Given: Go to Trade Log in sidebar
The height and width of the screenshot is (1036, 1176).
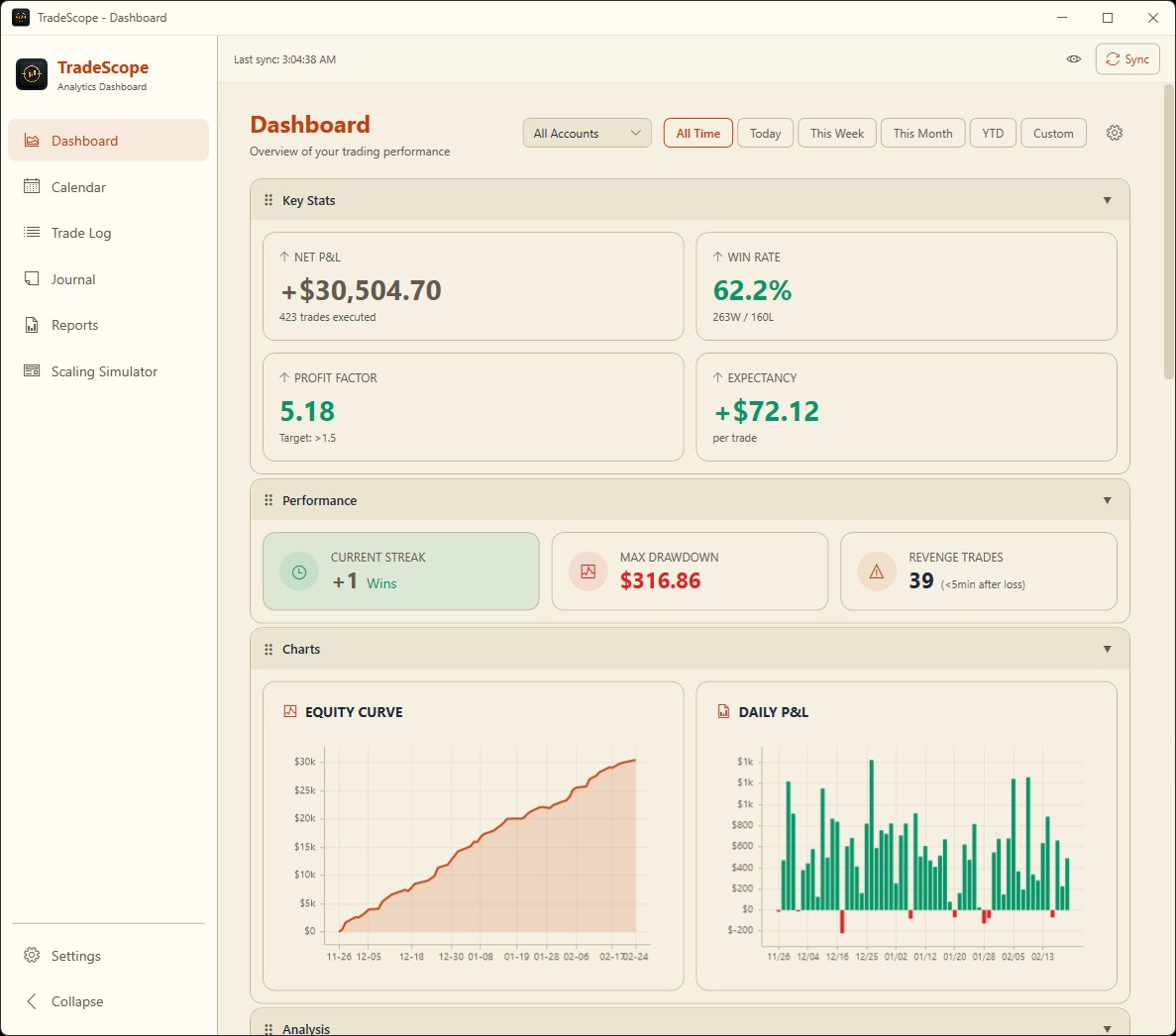Looking at the screenshot, I should pyautogui.click(x=81, y=233).
